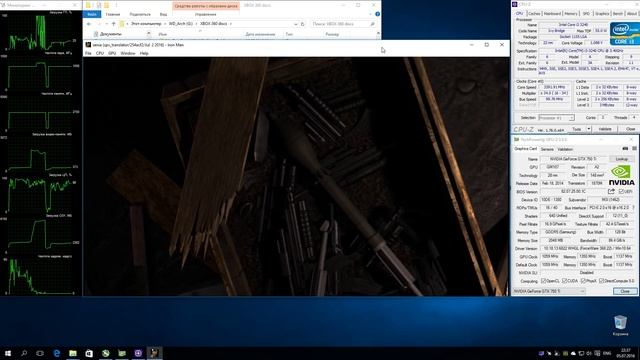
Task: Open CPU-Z Tools dropdown arrow
Action: pyautogui.click(x=589, y=129)
